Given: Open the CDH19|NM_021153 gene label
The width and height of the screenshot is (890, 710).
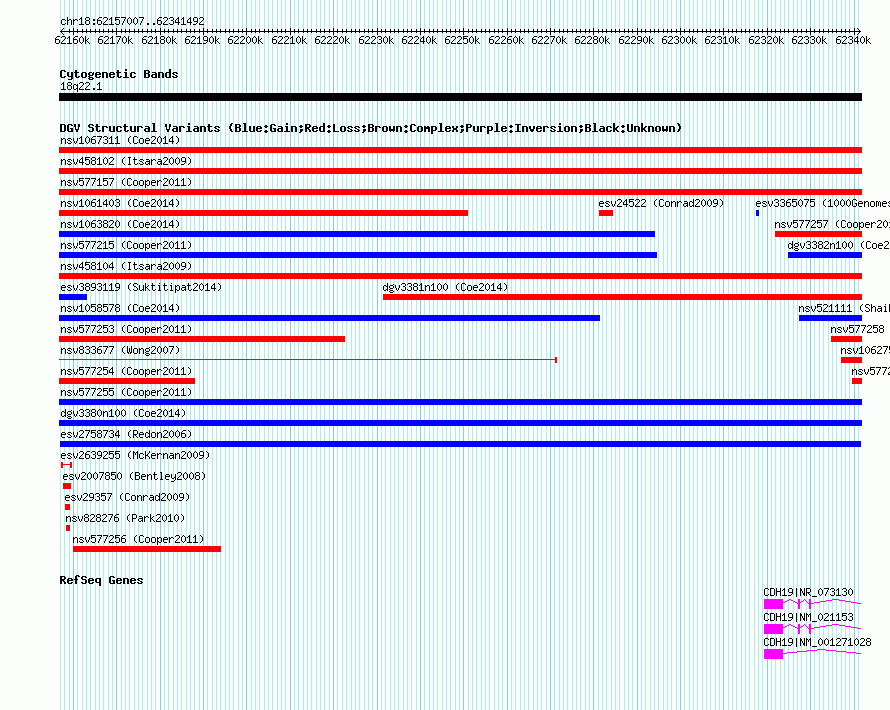Looking at the screenshot, I should pos(807,617).
